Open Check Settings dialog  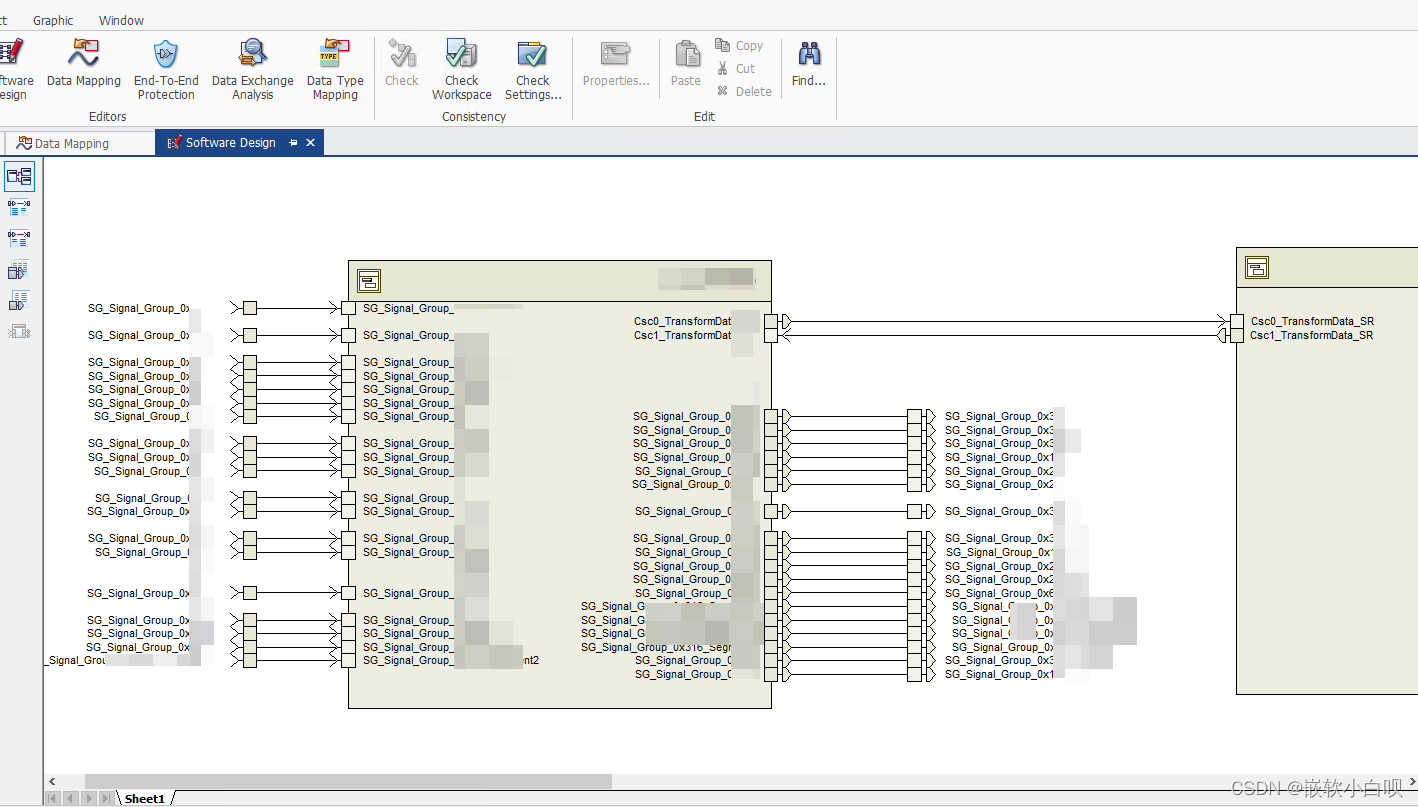pos(533,70)
